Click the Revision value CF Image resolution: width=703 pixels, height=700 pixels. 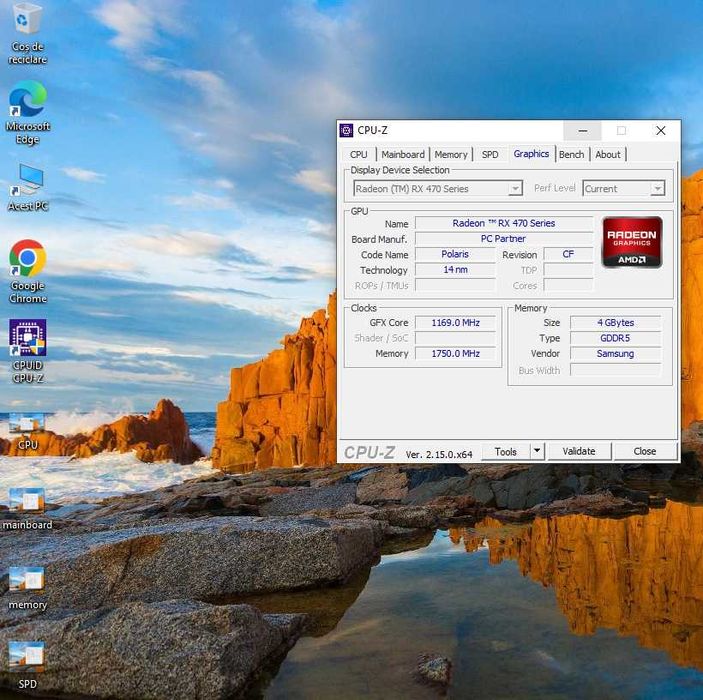point(568,254)
